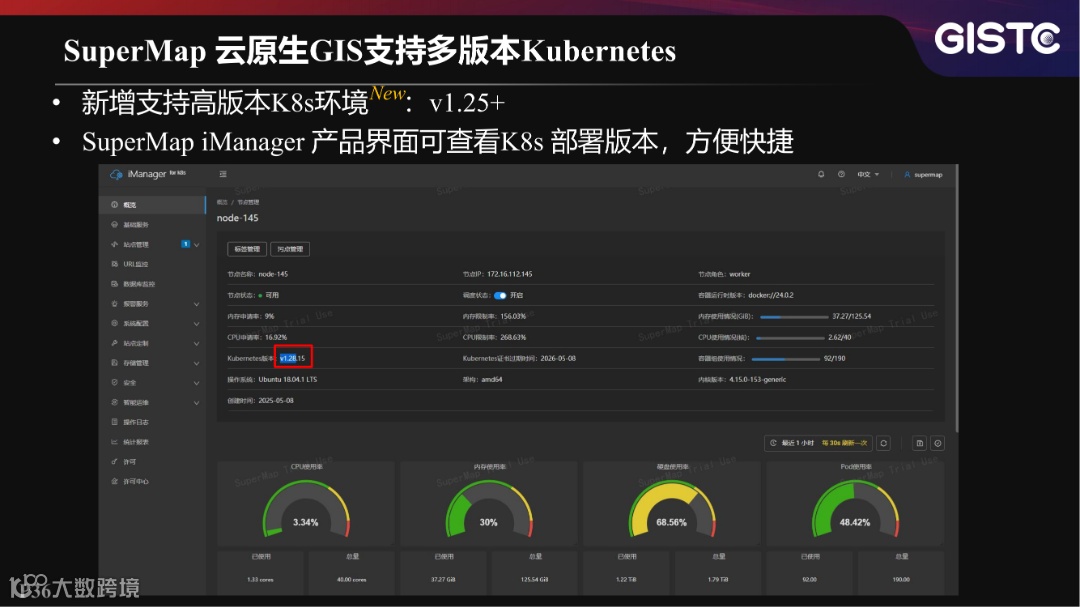Viewport: 1080px width, 607px height.
Task: Open help via the question mark icon
Action: (841, 174)
